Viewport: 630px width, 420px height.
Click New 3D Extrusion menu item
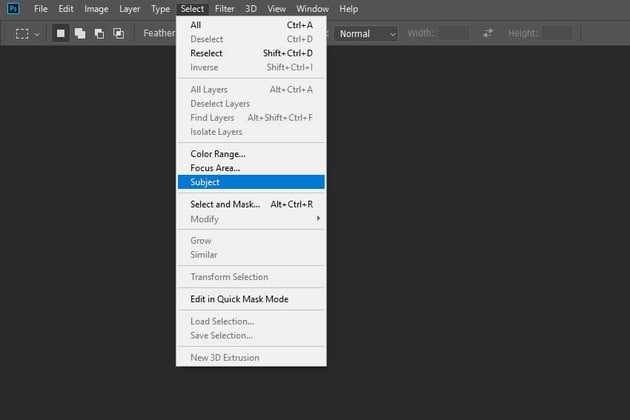tap(251, 358)
